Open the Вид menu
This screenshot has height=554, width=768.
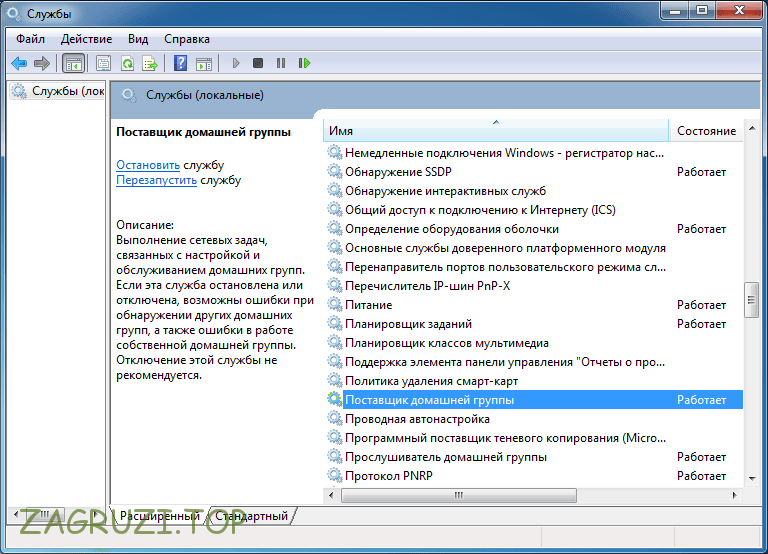[138, 39]
